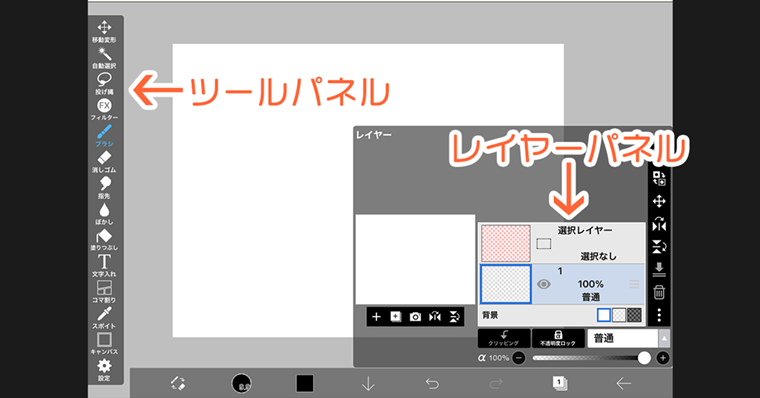Delete layer with the trash can icon
This screenshot has width=760, height=398.
[659, 292]
